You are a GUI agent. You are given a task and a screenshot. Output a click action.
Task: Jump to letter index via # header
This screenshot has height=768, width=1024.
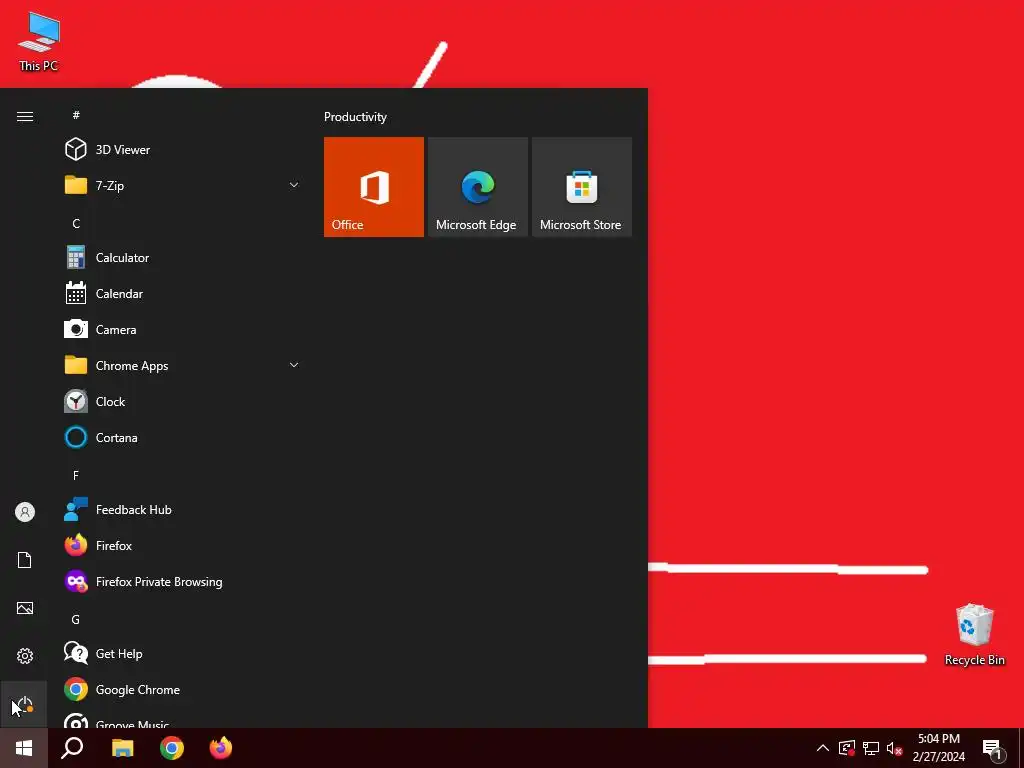pyautogui.click(x=76, y=115)
